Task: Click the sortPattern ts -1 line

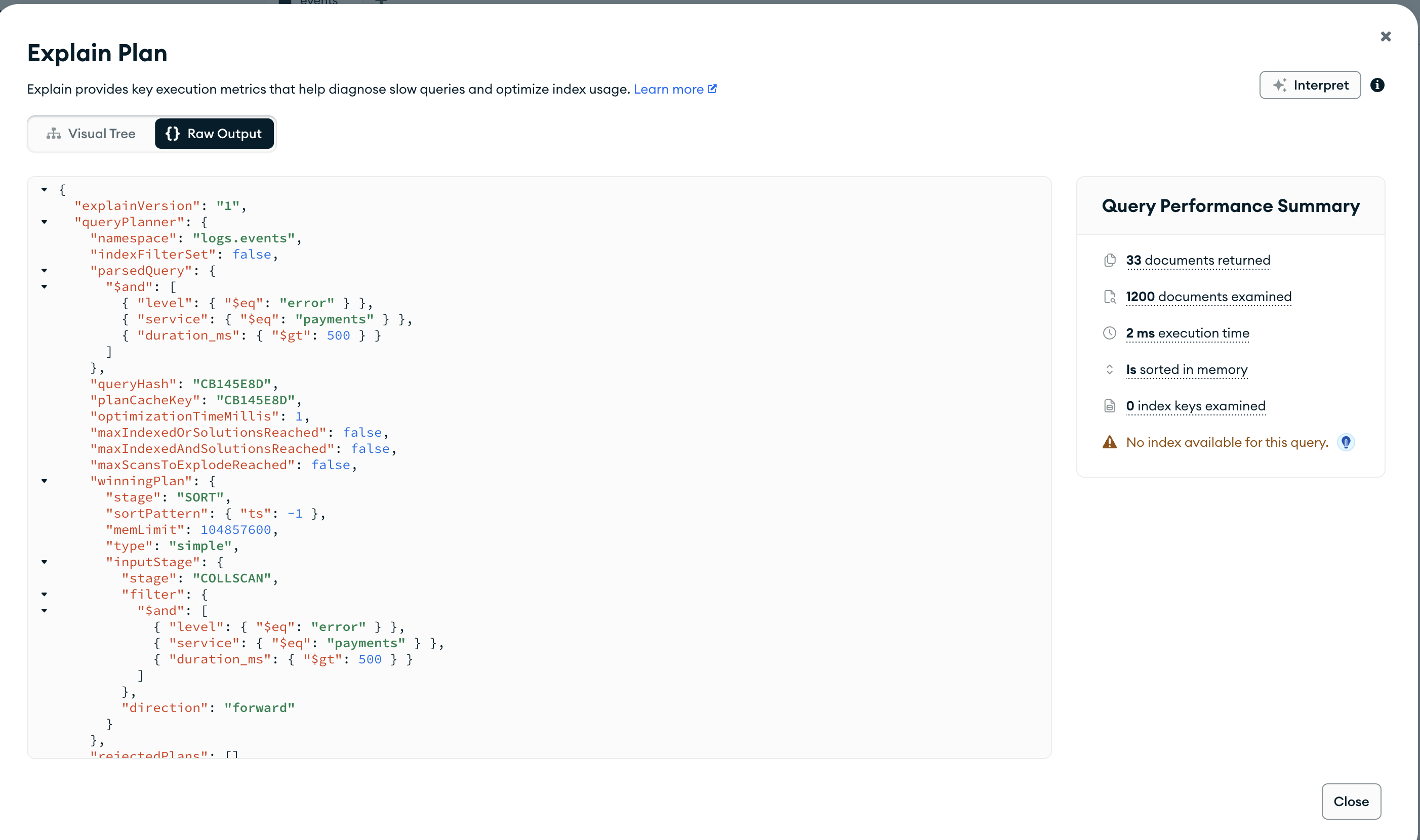Action: pos(215,514)
